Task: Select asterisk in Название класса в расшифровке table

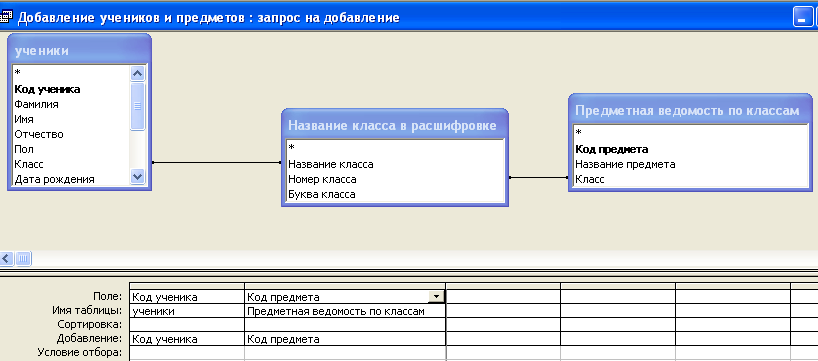Action: pos(292,148)
